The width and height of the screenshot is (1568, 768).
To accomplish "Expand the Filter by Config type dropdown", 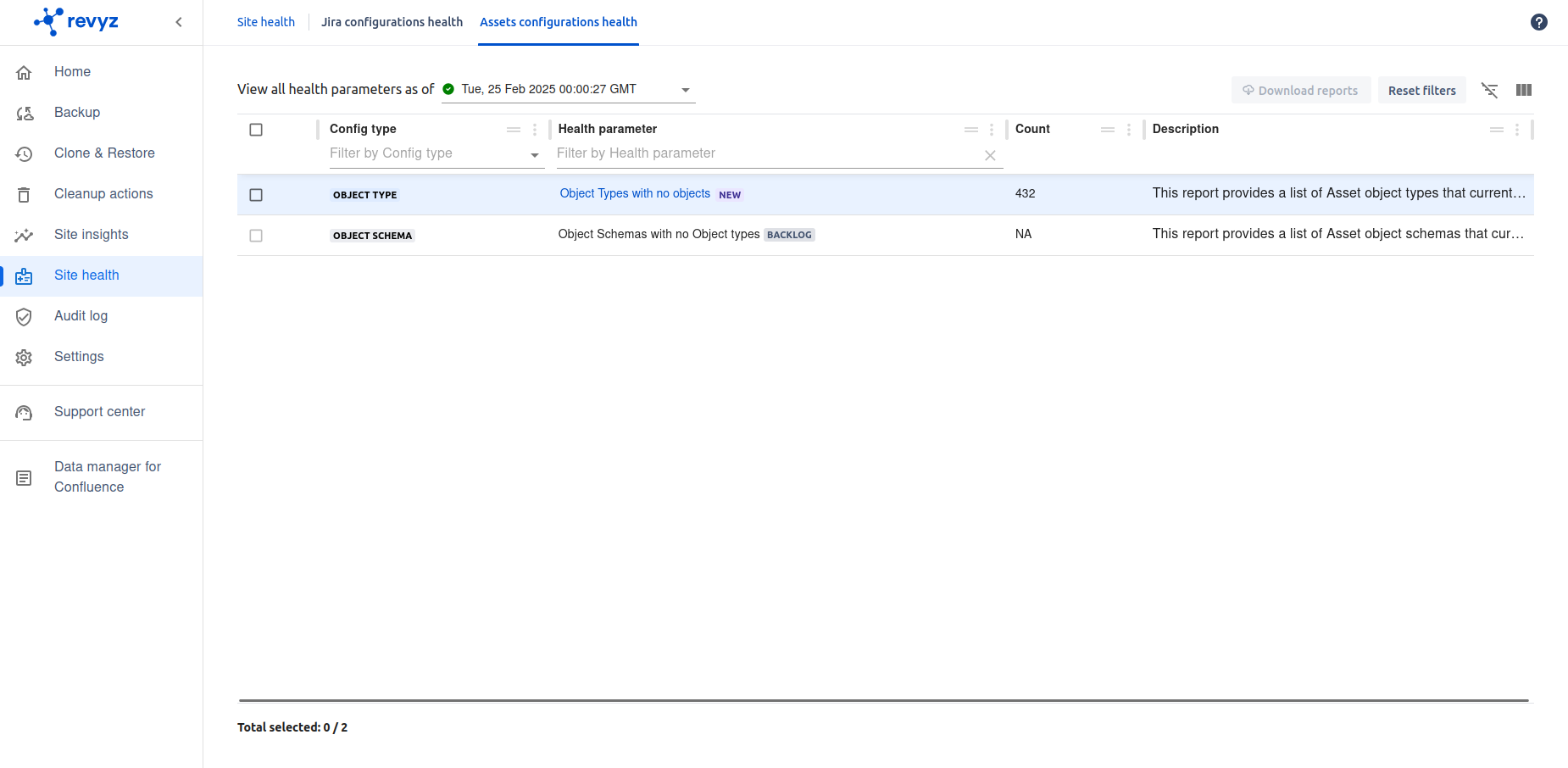I will (x=534, y=154).
